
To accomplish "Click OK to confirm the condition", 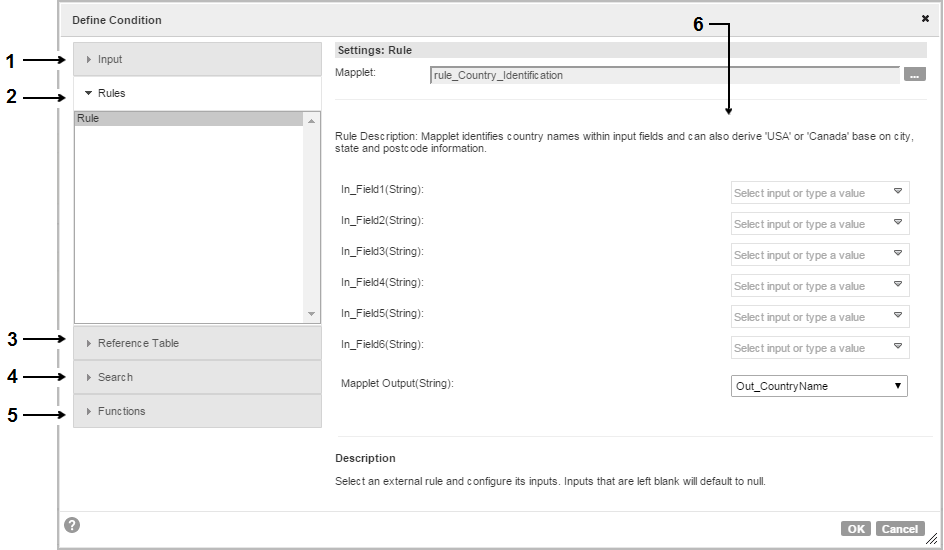I will click(x=856, y=529).
